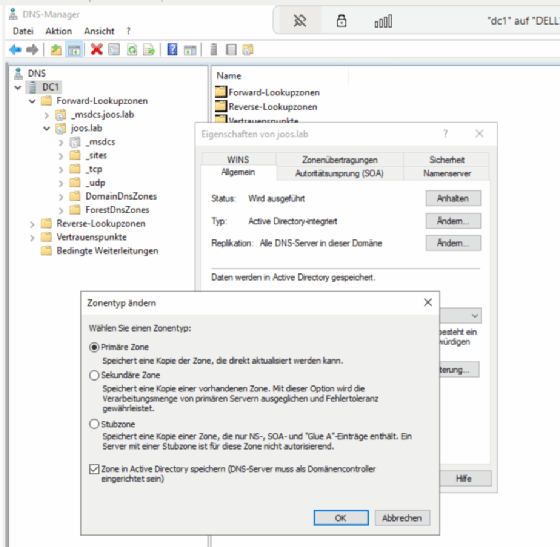Open the Ansicht menu
Screen dimensions: 560x547
pyautogui.click(x=99, y=31)
